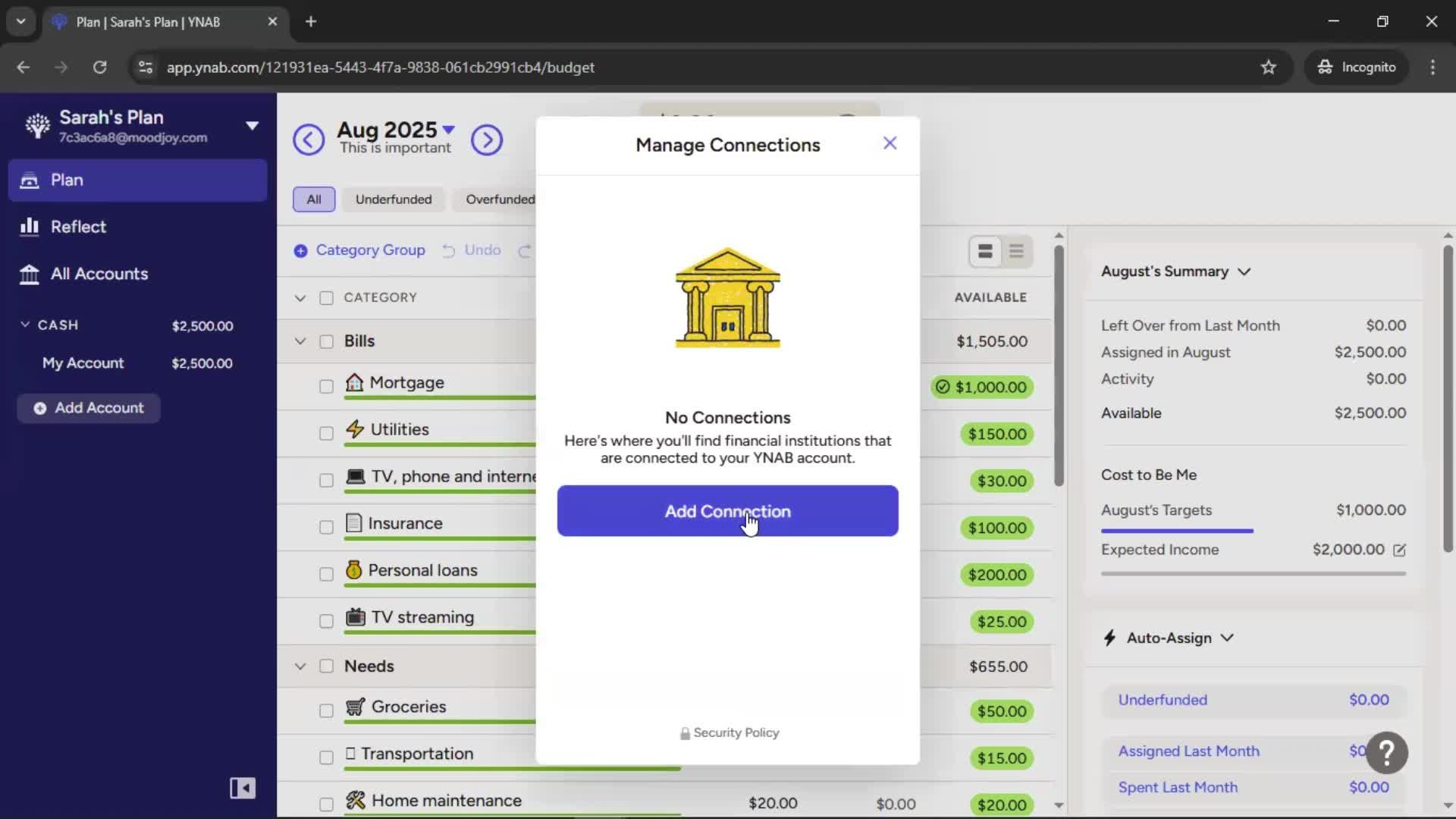Click the Add Account button
Viewport: 1456px width, 819px height.
[89, 408]
